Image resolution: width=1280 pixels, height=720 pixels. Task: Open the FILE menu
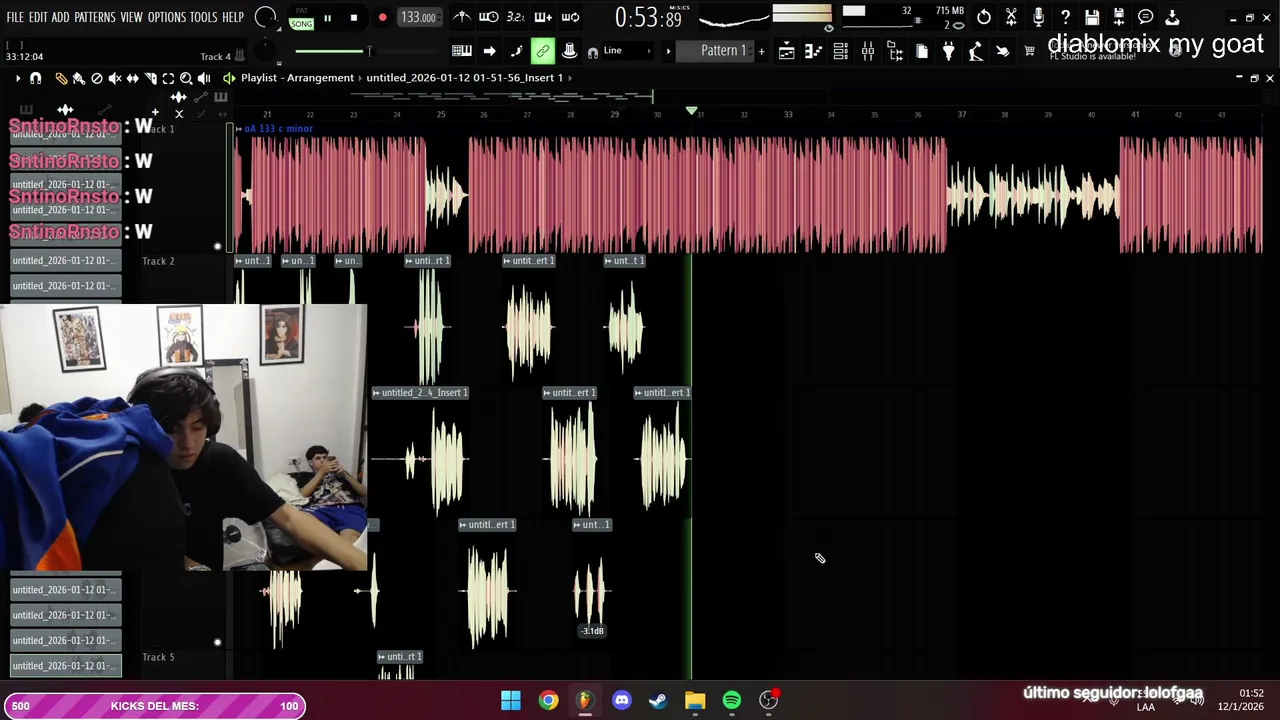pos(15,18)
